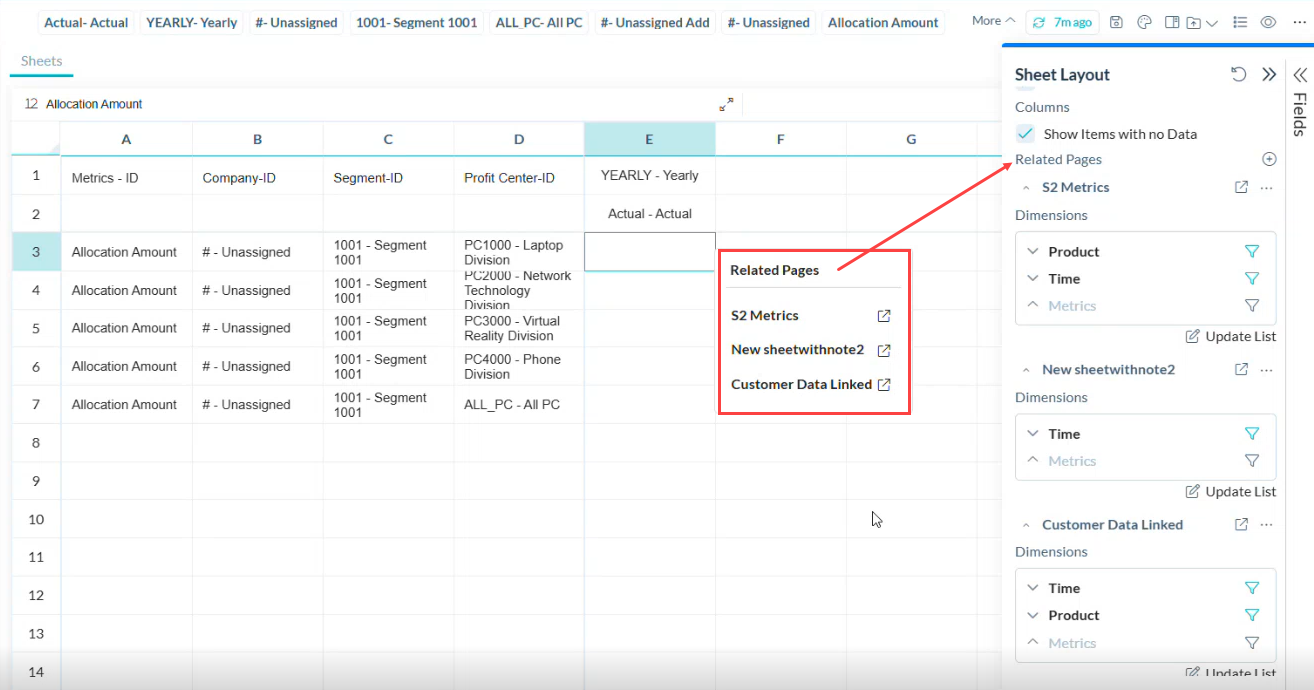Image resolution: width=1314 pixels, height=690 pixels.
Task: Click filter icon for Product under S2 Metrics
Action: pyautogui.click(x=1251, y=252)
